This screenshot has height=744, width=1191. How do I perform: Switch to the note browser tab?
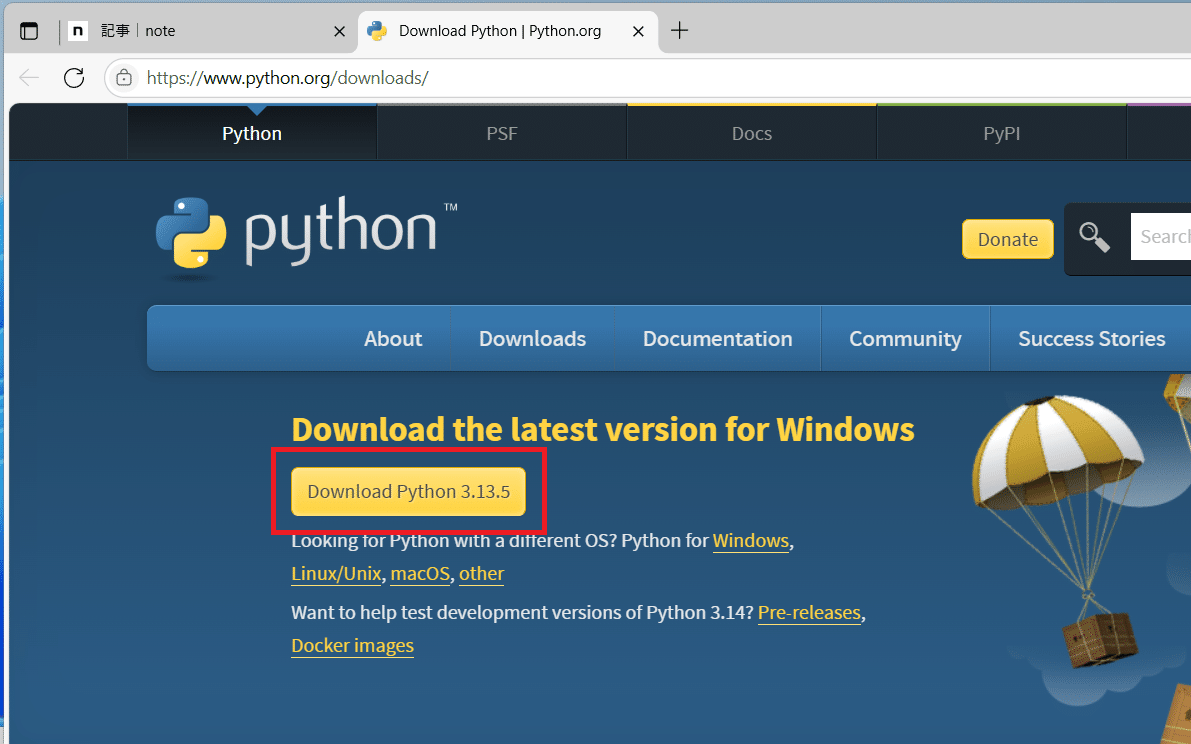[200, 31]
